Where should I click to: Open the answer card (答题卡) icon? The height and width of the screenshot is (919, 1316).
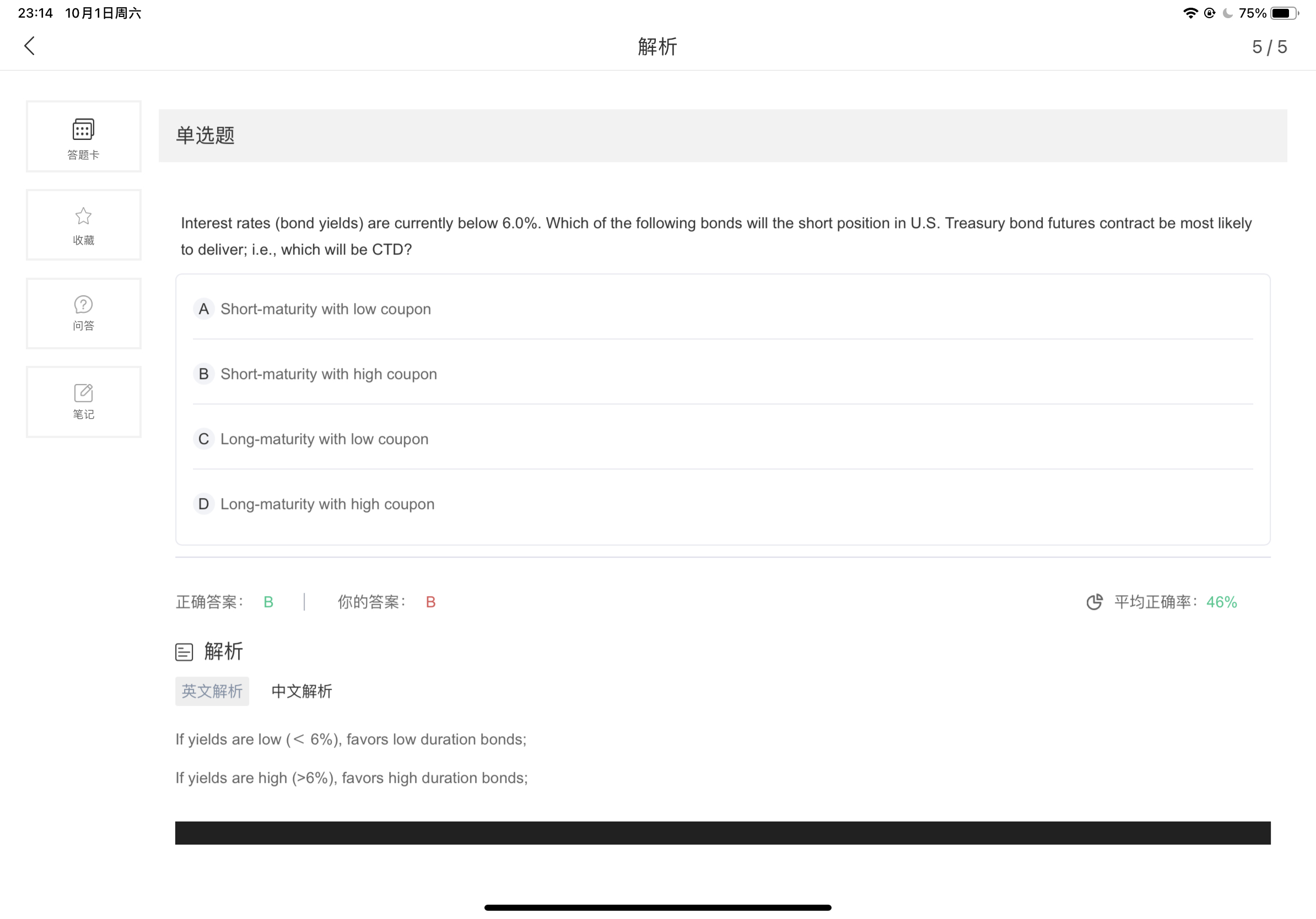(84, 129)
